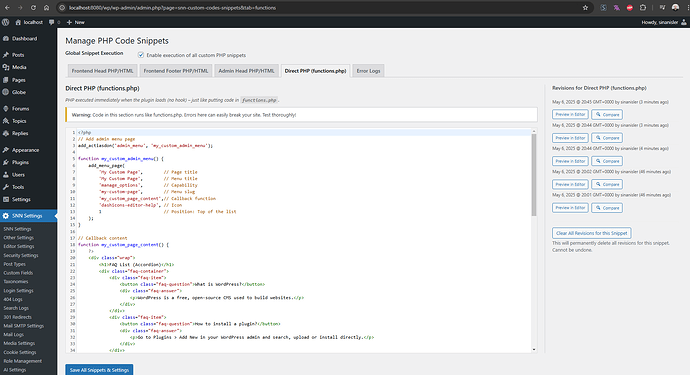Image resolution: width=690 pixels, height=375 pixels.
Task: Open Security Settings submenu link
Action: tap(21, 255)
